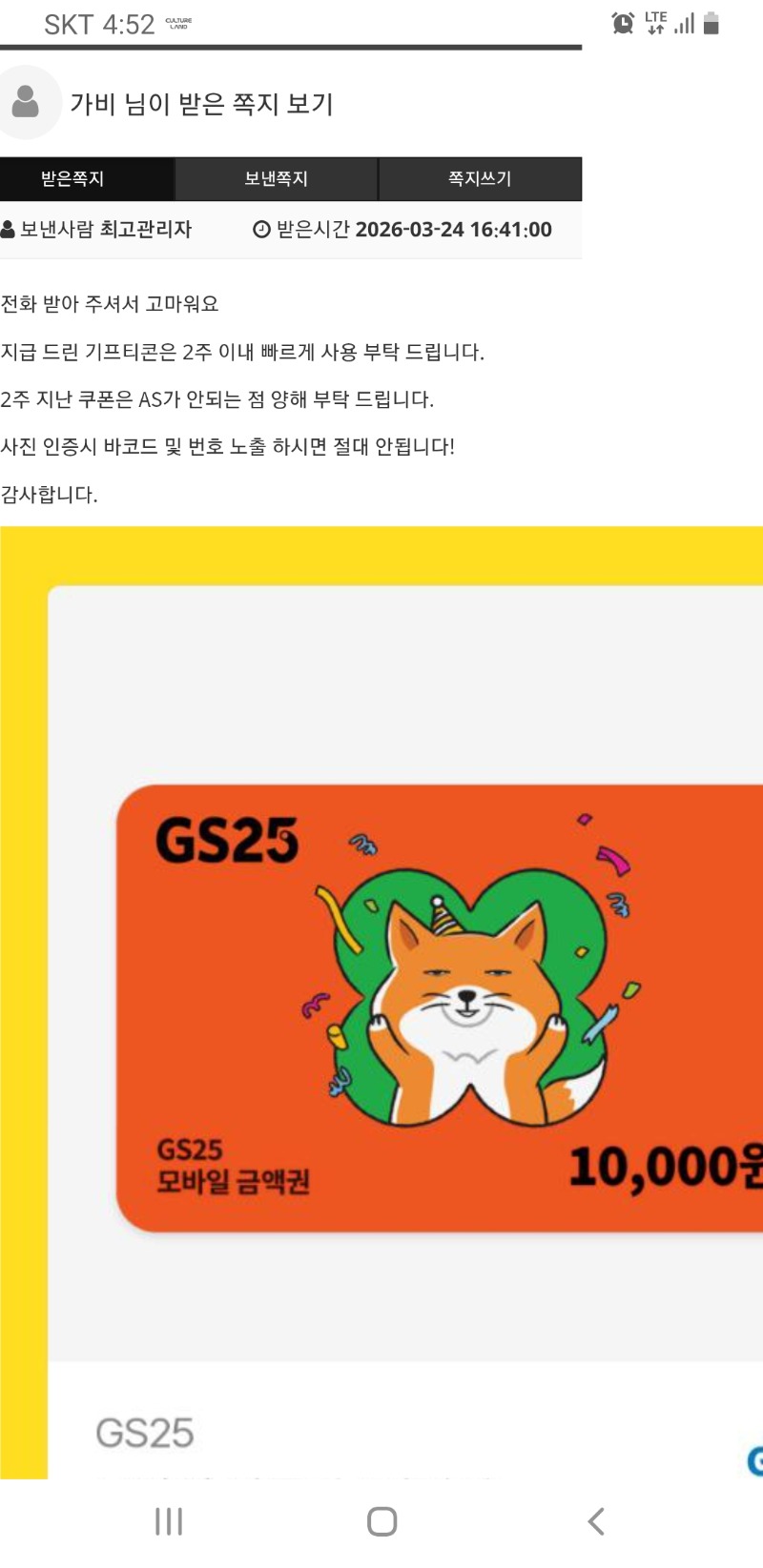Tap the gray profile avatar icon
The image size is (763, 1568).
(x=27, y=102)
